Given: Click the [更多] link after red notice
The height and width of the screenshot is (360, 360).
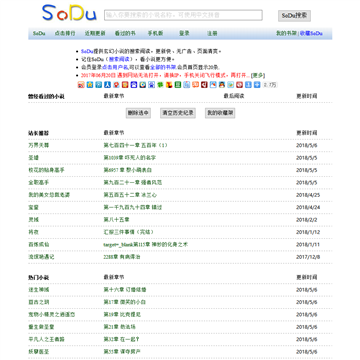Looking at the screenshot, I should point(258,75).
